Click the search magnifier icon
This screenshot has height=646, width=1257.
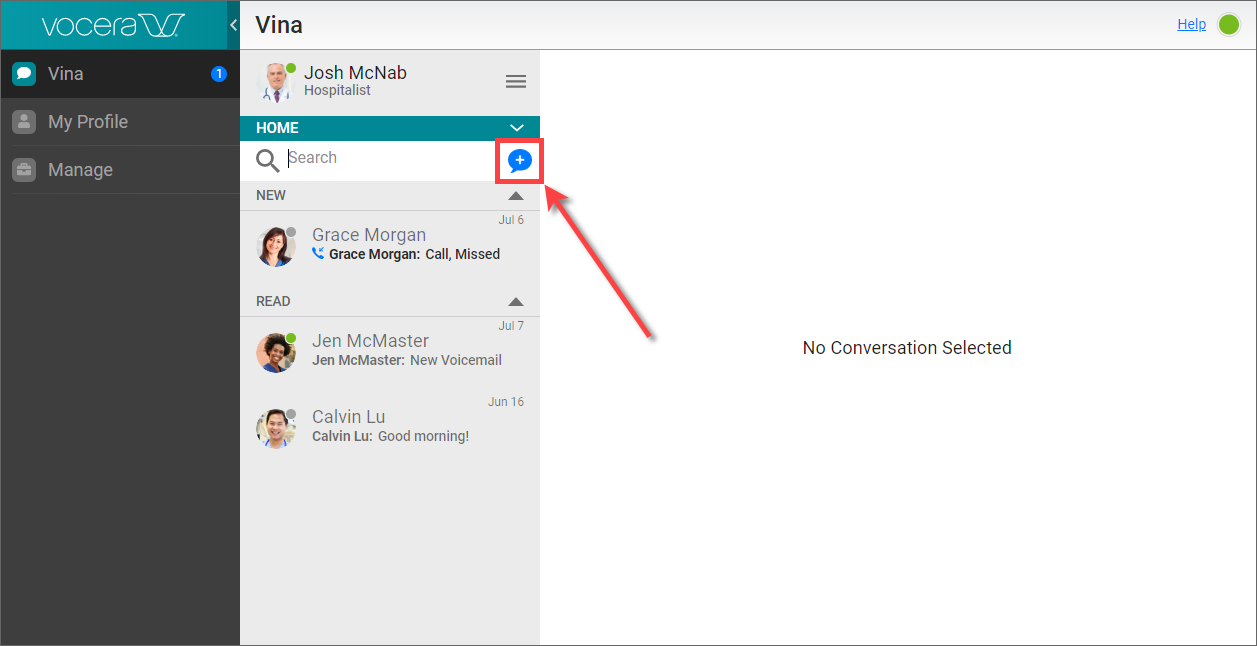267,160
